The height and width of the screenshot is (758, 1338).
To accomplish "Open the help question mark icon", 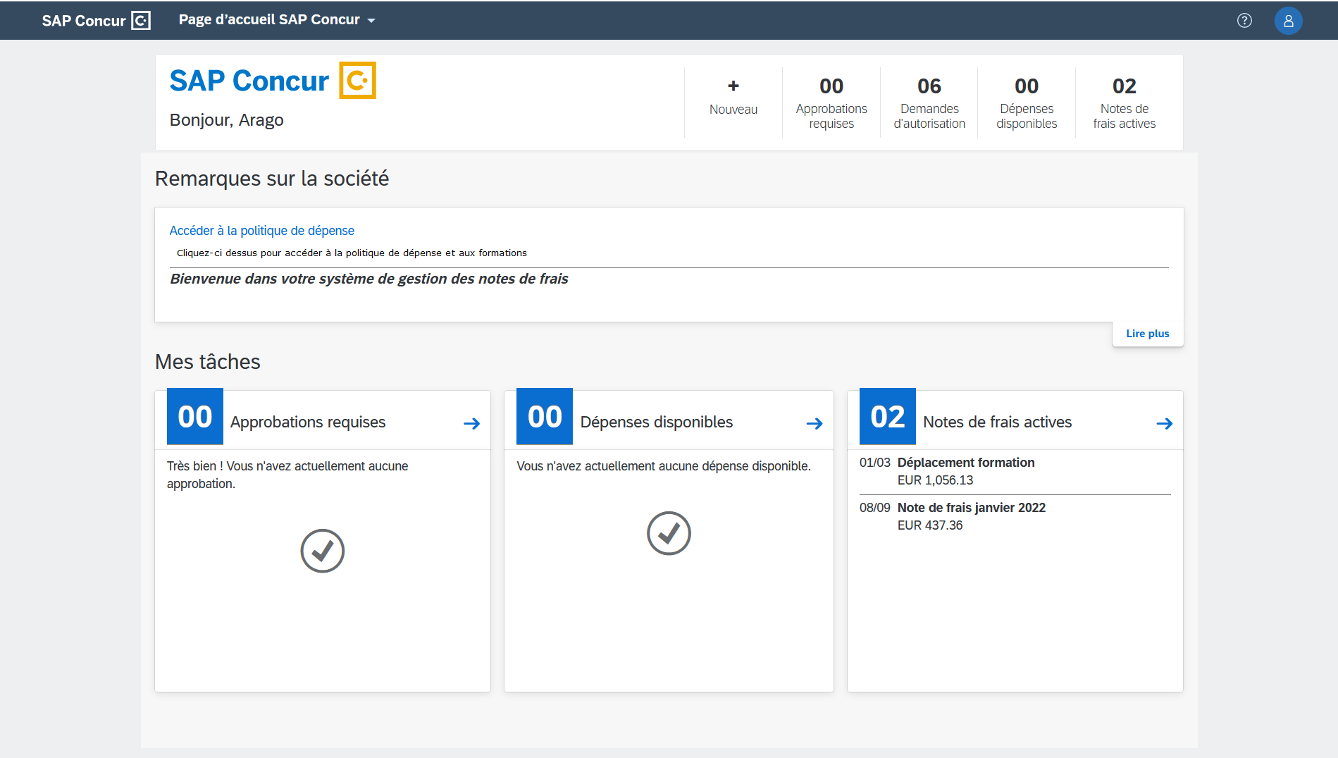I will tap(1244, 20).
